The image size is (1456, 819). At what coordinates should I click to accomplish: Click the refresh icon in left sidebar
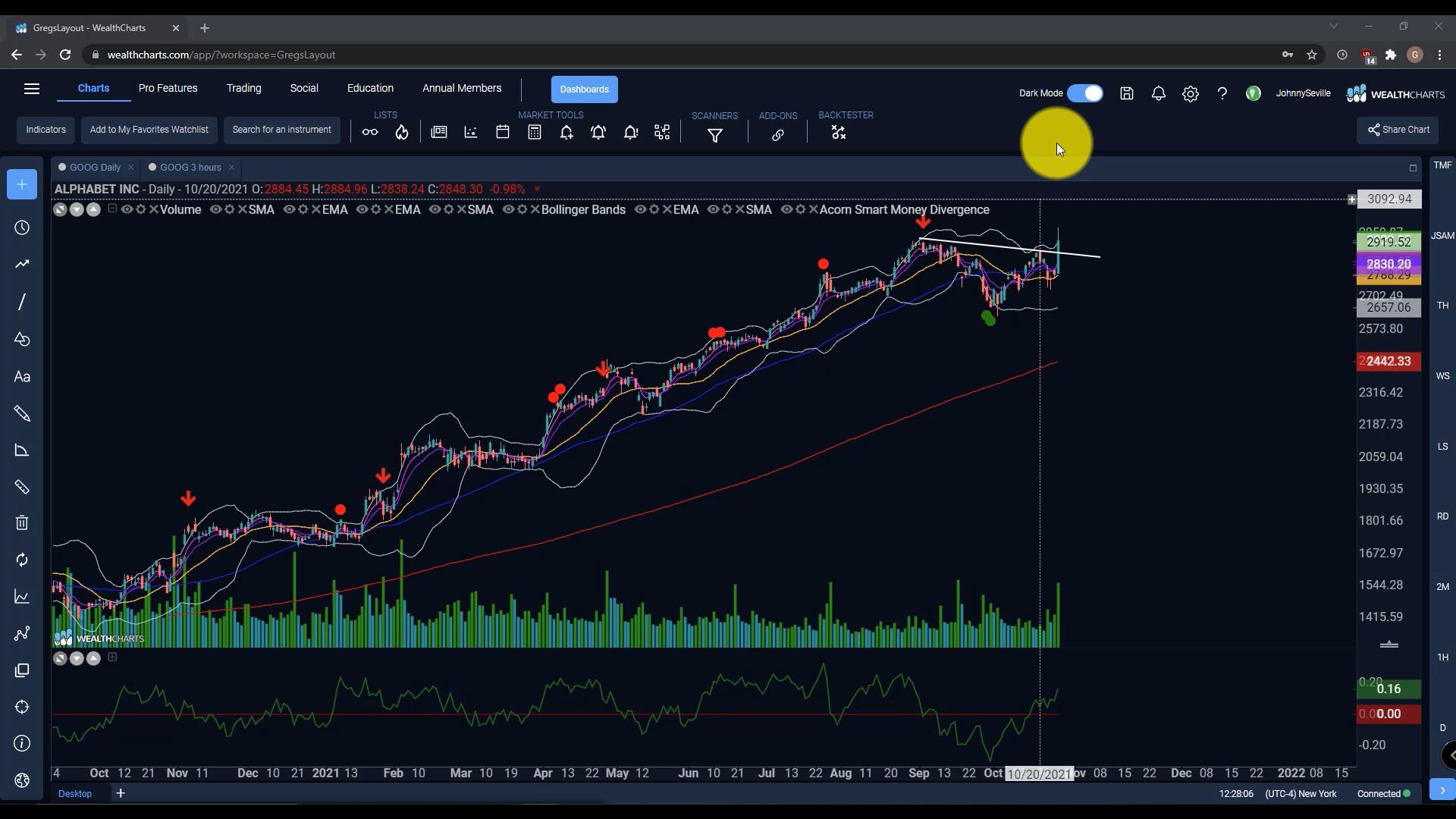(22, 560)
